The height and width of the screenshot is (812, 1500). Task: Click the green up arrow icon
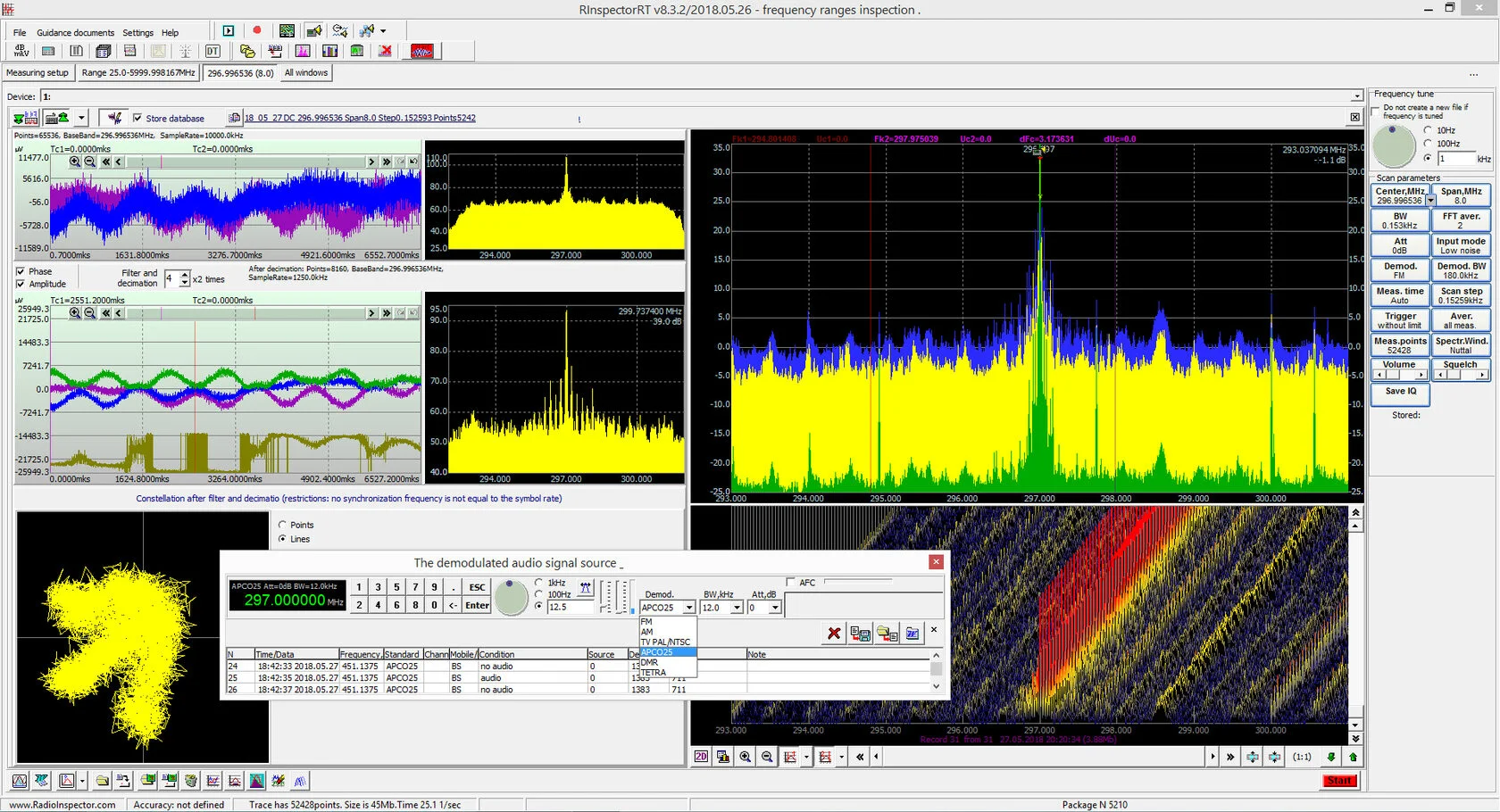pos(1353,757)
